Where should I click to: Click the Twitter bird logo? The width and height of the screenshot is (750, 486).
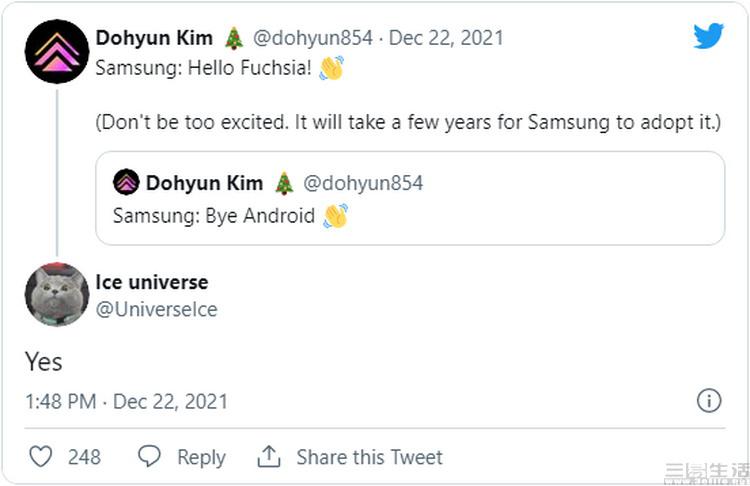pyautogui.click(x=708, y=36)
